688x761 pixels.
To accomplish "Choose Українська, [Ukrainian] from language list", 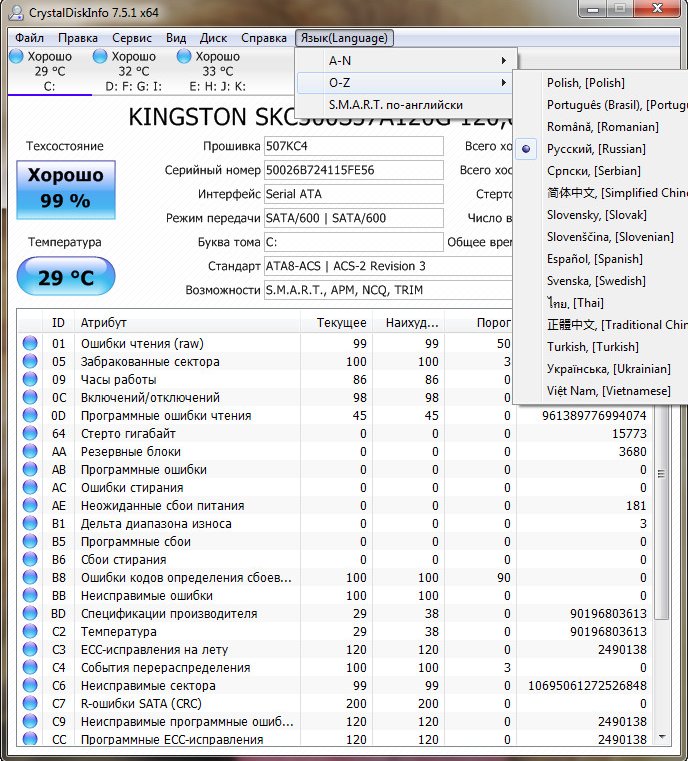I will point(602,369).
